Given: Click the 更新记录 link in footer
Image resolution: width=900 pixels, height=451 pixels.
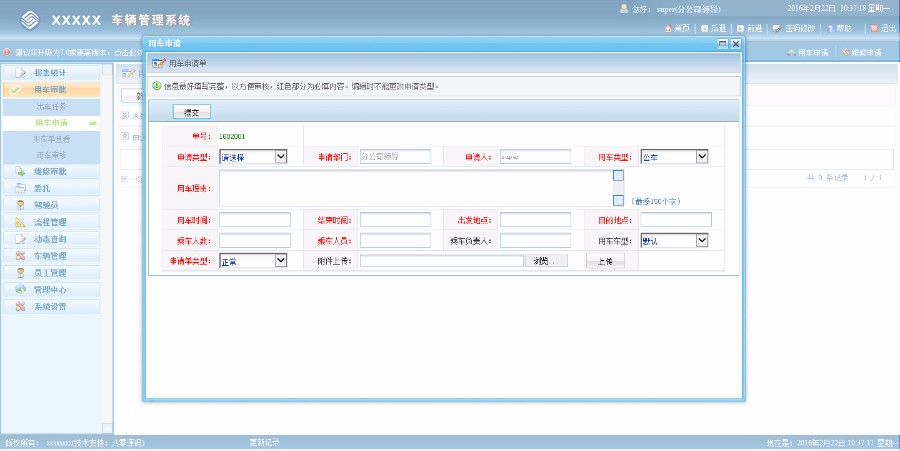Looking at the screenshot, I should point(264,442).
